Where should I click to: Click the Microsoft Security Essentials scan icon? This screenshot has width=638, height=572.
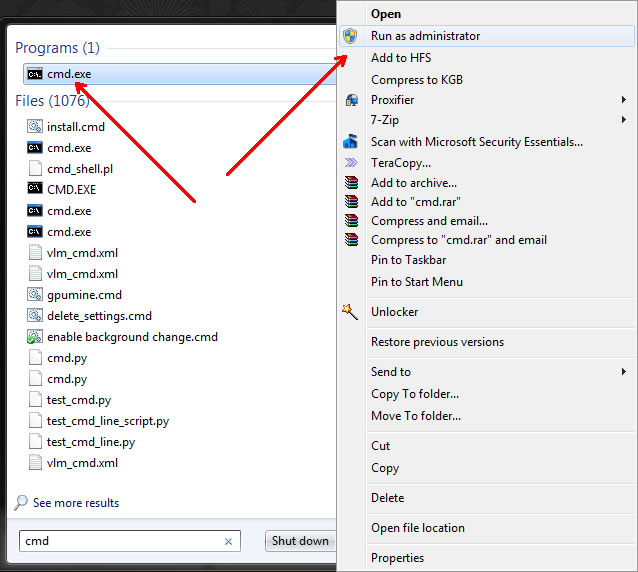(x=351, y=142)
